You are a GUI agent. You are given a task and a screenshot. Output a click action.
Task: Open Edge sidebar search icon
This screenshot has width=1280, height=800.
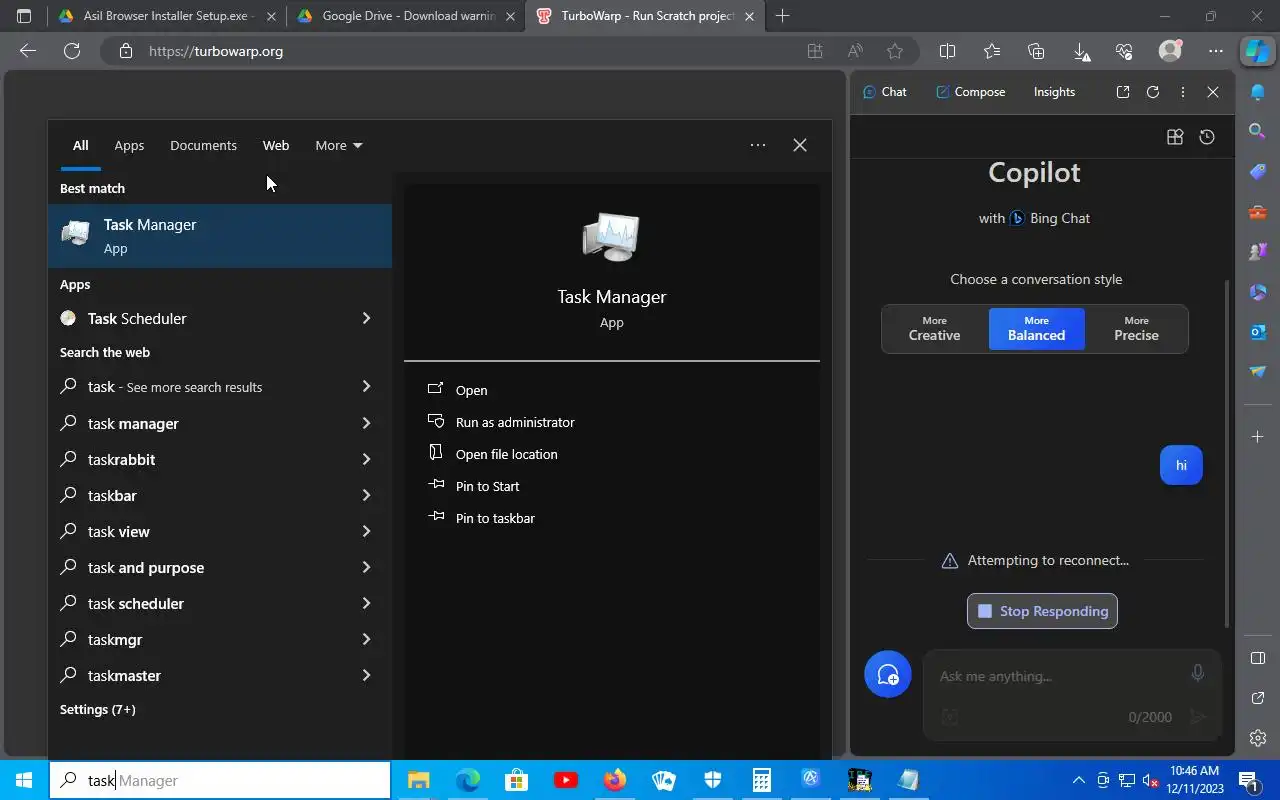coord(1258,131)
